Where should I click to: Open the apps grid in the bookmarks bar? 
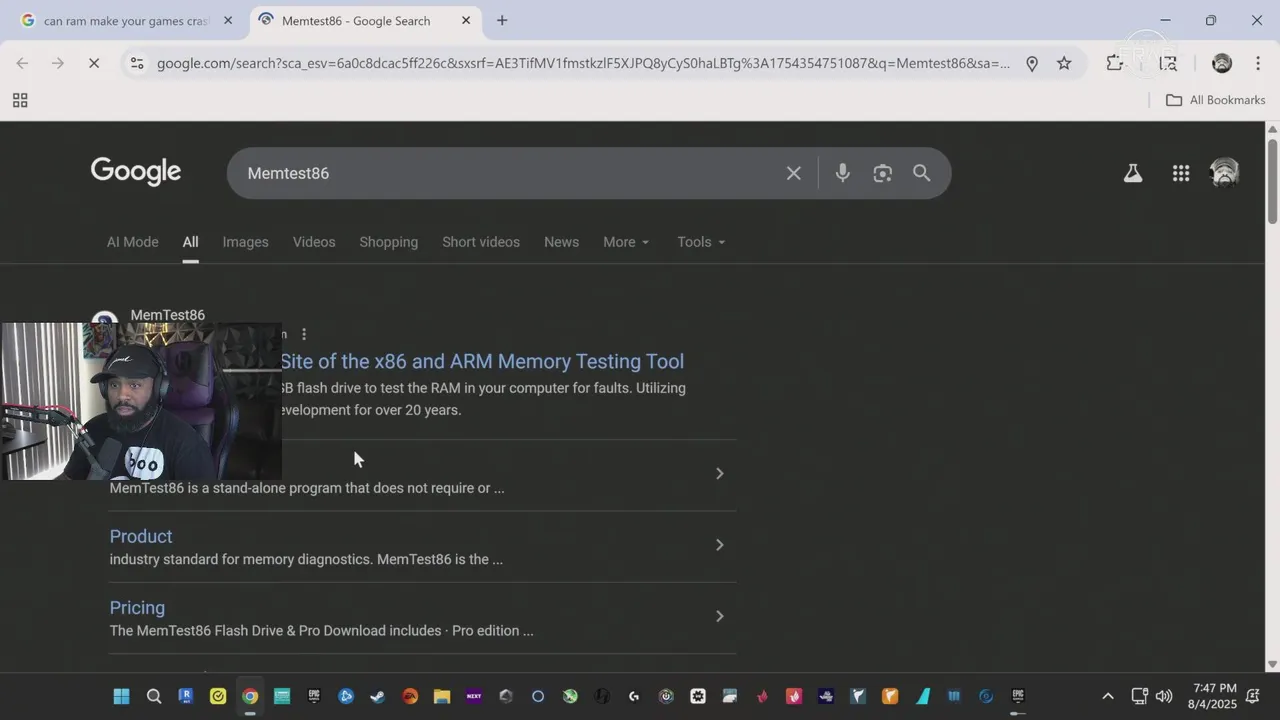20,100
